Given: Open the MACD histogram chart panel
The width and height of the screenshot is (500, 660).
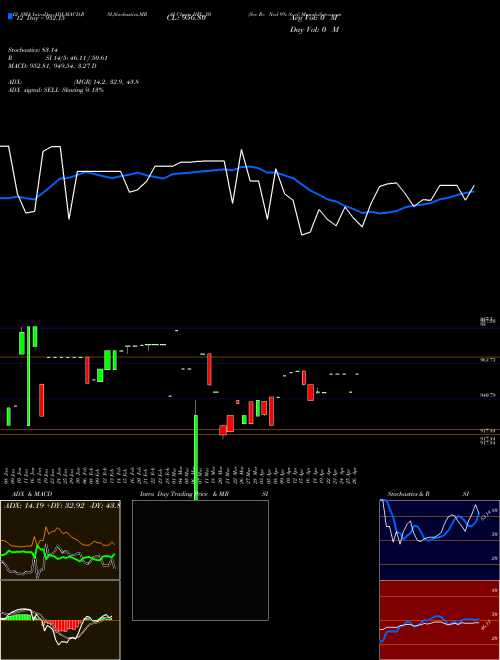Looking at the screenshot, I should (x=60, y=620).
